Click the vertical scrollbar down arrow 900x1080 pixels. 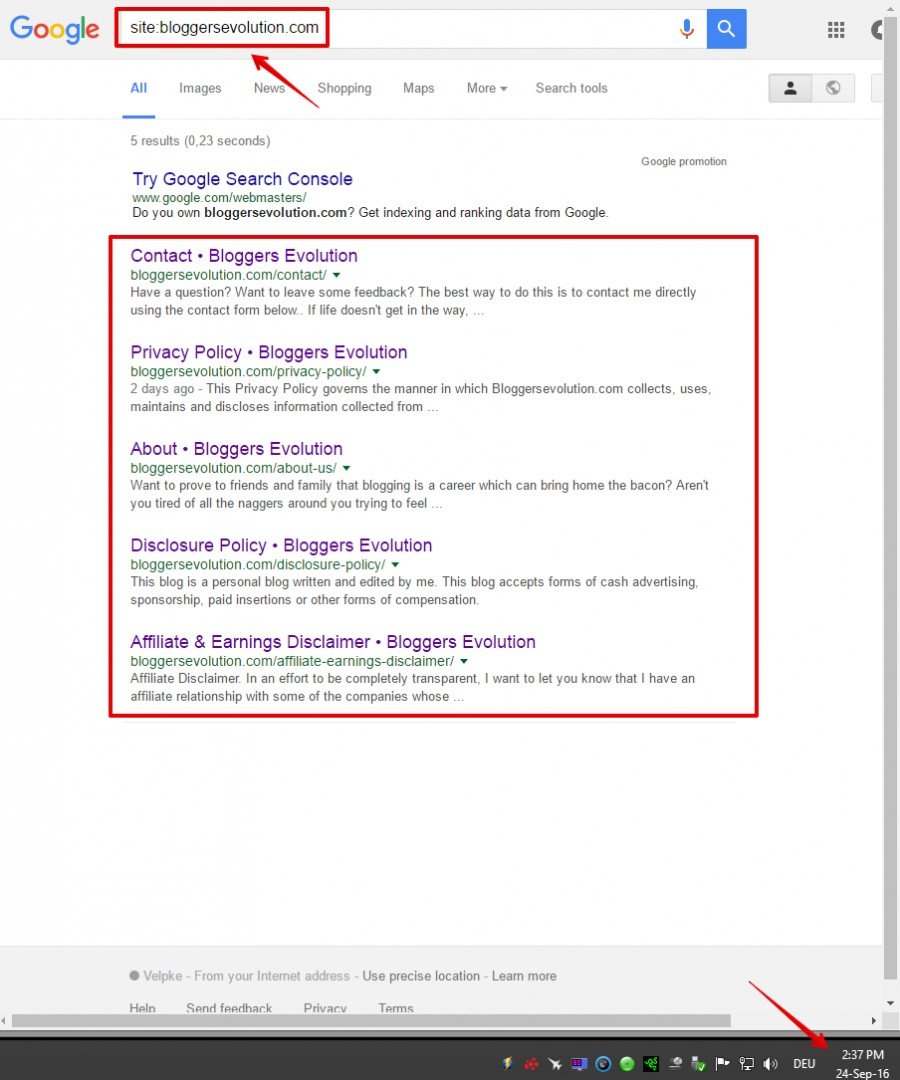(891, 1004)
